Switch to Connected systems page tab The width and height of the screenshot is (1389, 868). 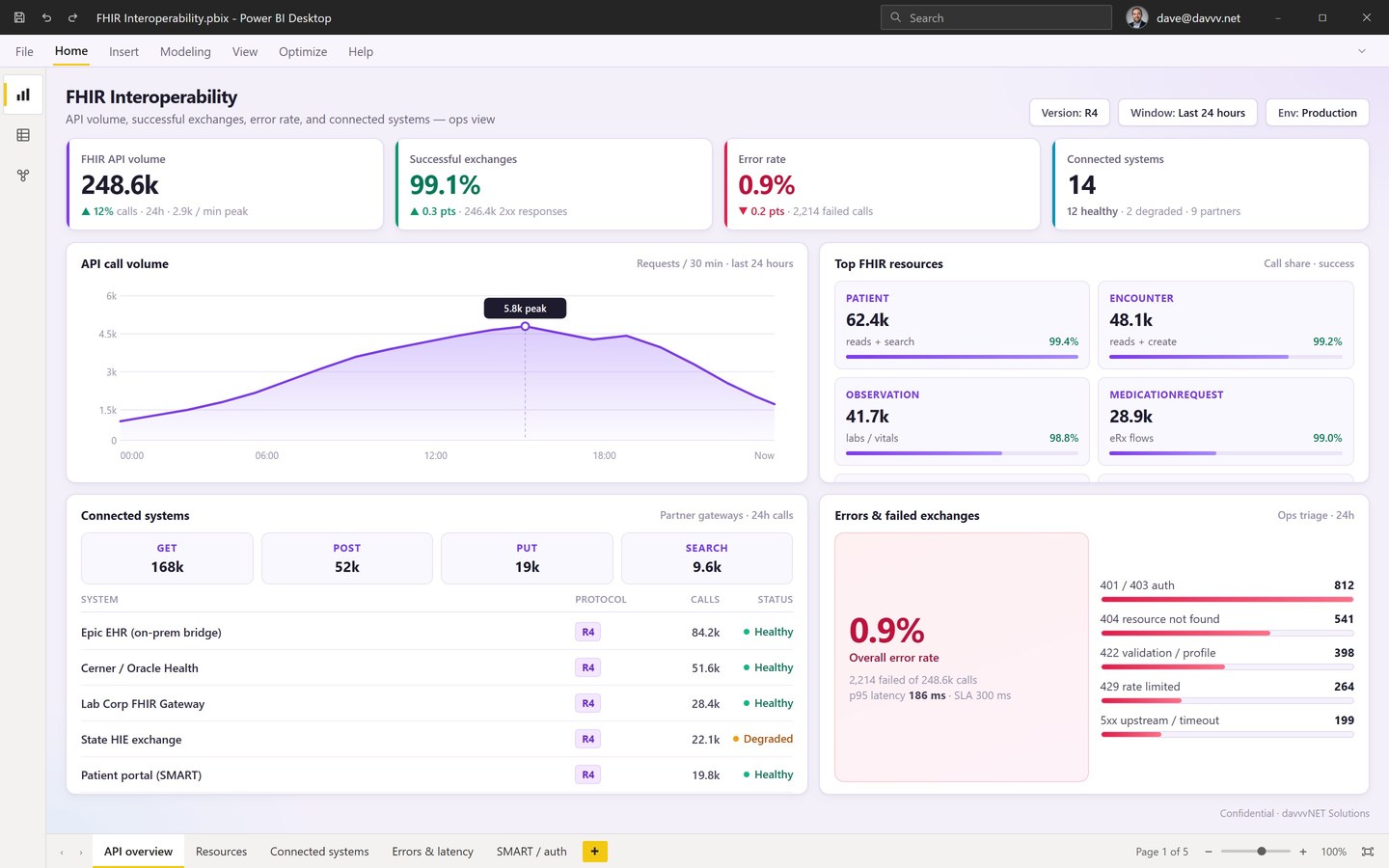(x=319, y=852)
